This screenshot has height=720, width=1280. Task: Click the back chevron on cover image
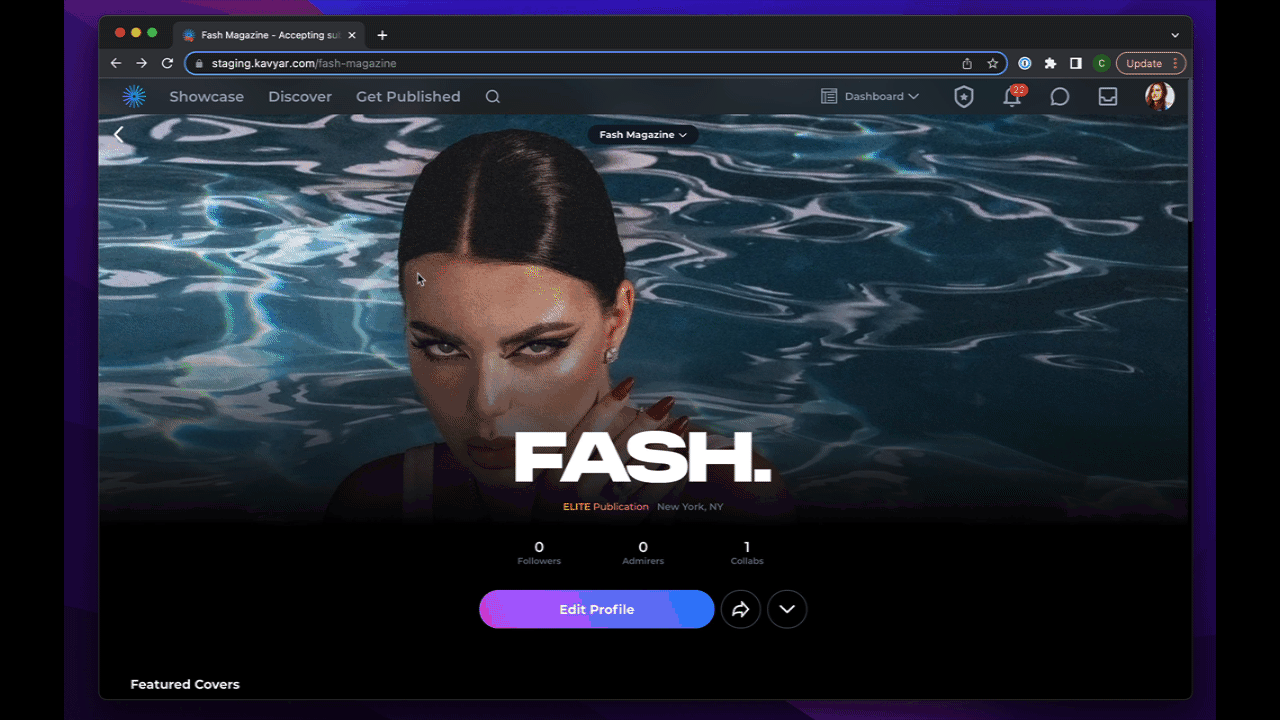[118, 134]
